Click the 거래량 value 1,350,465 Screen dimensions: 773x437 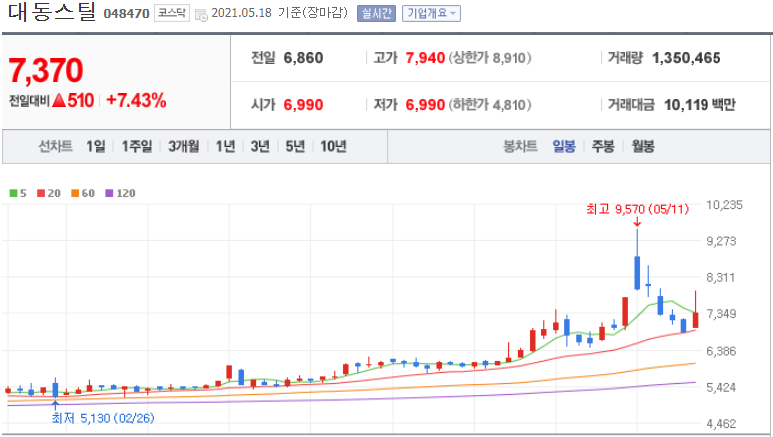[x=686, y=58]
